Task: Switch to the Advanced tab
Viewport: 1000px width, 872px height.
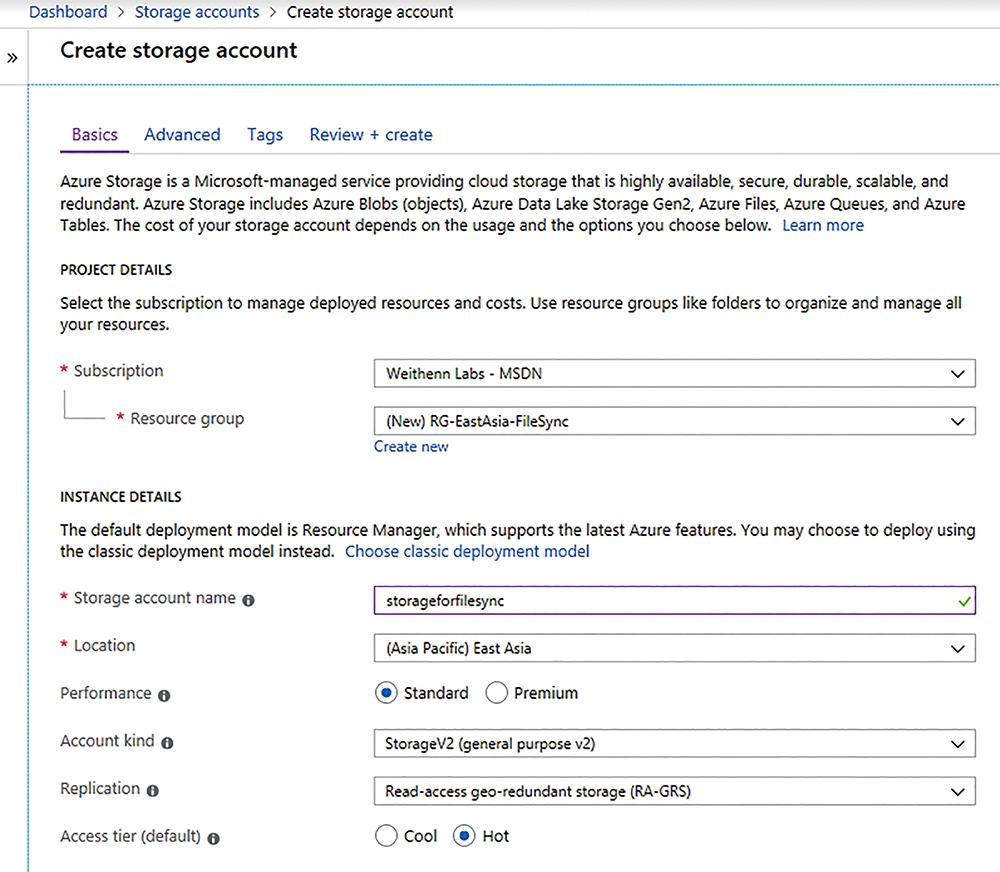Action: tap(182, 135)
